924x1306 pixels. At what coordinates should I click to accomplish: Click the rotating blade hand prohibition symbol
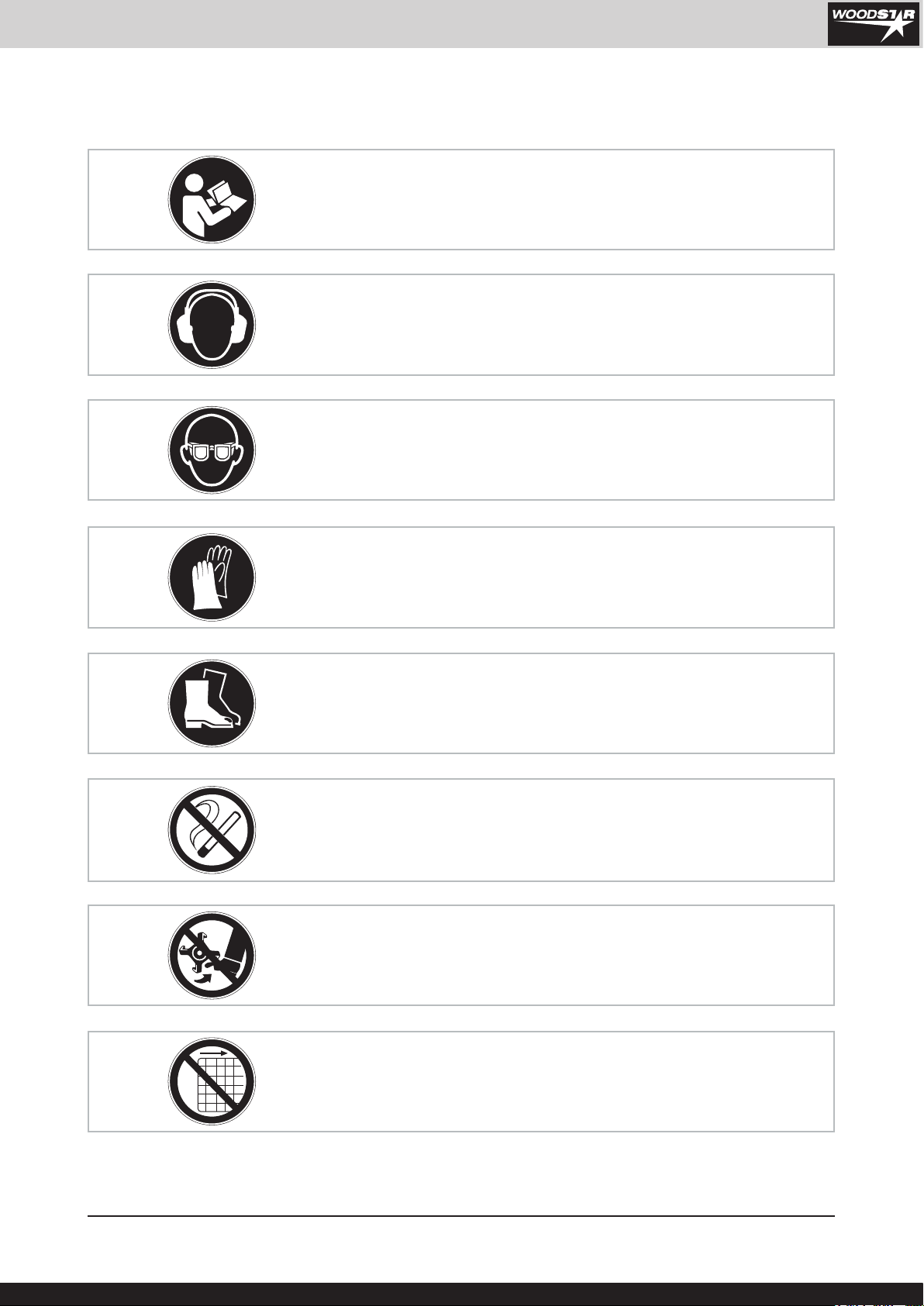212,956
